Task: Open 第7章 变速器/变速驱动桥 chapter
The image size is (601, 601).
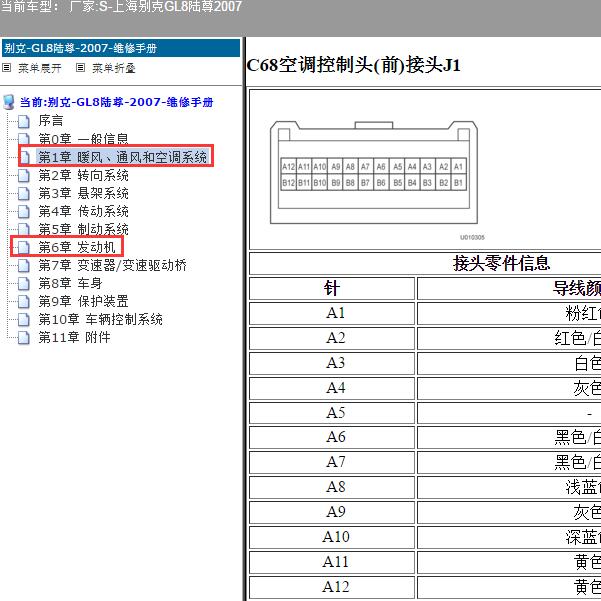Action: pyautogui.click(x=113, y=265)
